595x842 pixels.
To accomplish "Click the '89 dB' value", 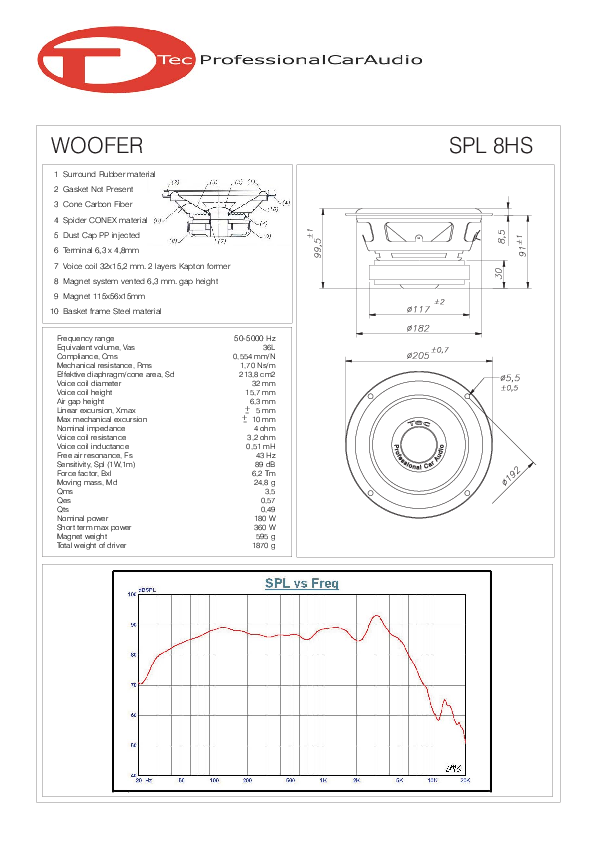I will click(265, 464).
